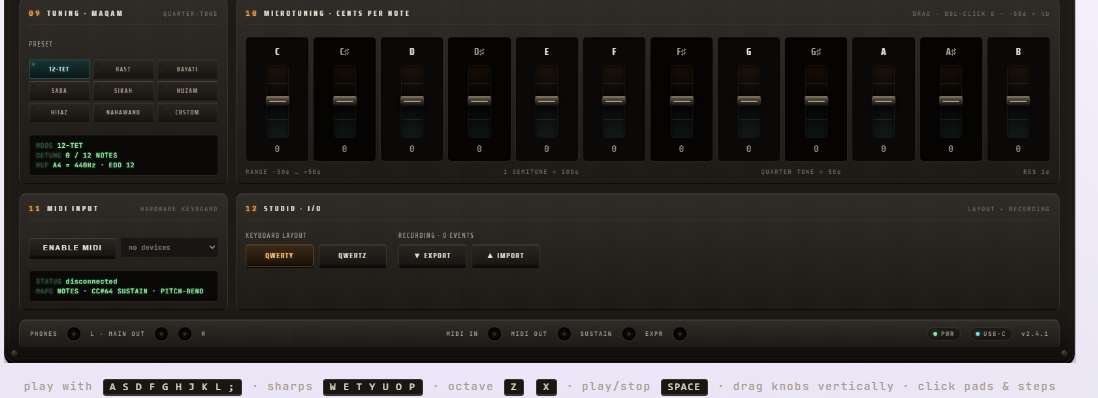Select the HUZAM maqam preset
The width and height of the screenshot is (1098, 398).
tap(187, 91)
